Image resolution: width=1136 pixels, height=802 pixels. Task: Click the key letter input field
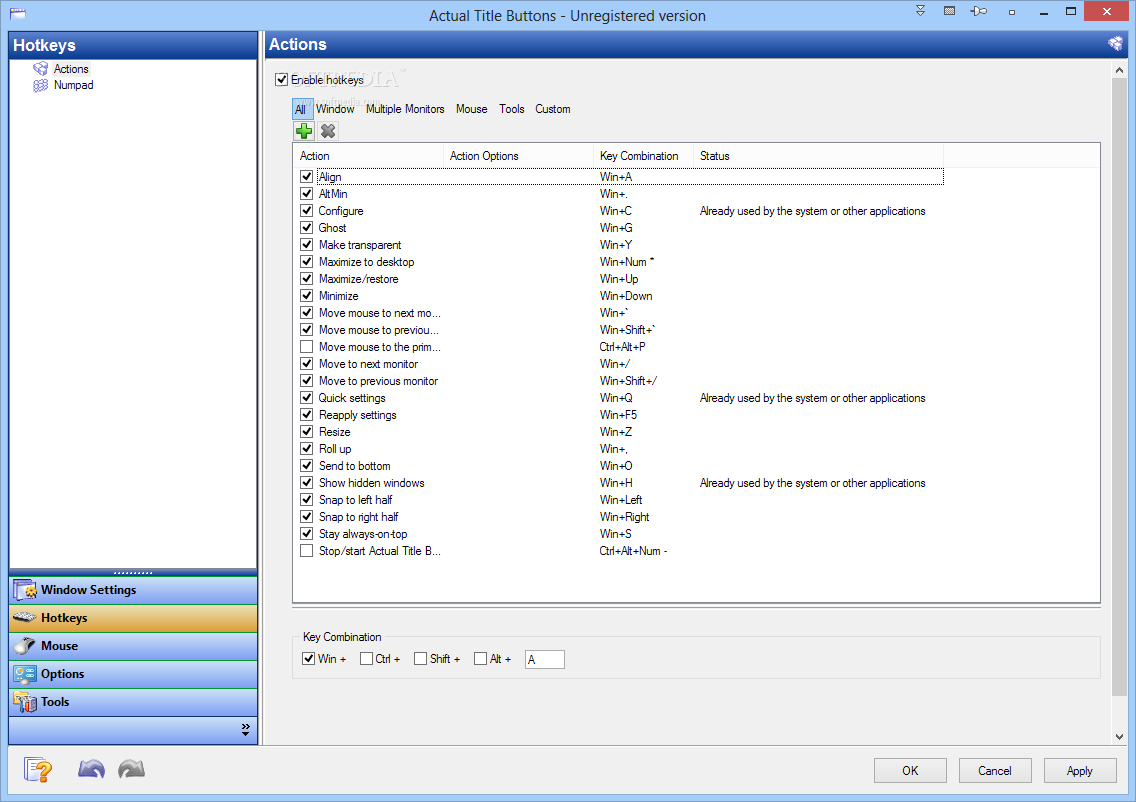tap(545, 659)
